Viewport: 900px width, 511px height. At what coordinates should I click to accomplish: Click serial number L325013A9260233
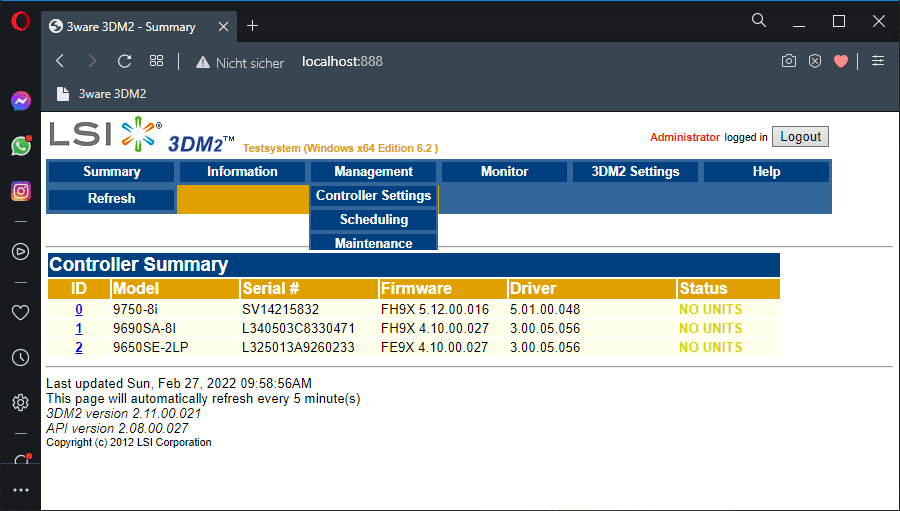(298, 347)
